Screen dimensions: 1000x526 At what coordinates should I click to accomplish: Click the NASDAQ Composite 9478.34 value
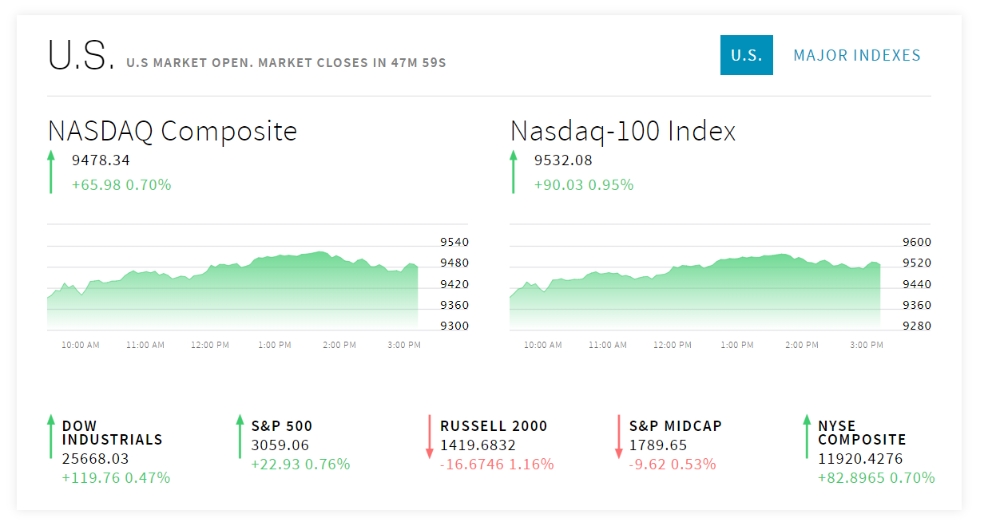(x=101, y=160)
